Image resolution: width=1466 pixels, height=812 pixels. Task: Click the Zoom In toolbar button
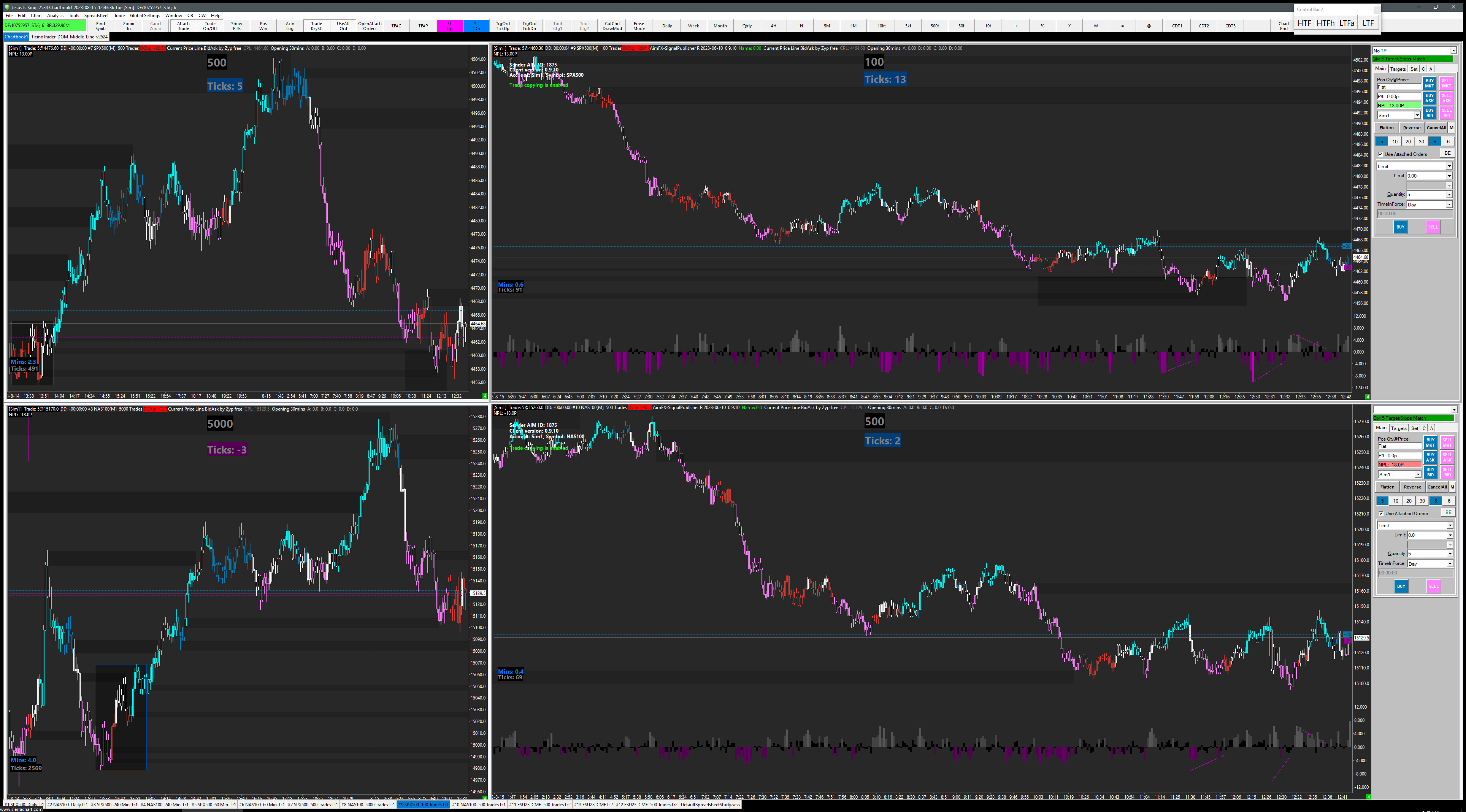pyautogui.click(x=129, y=25)
